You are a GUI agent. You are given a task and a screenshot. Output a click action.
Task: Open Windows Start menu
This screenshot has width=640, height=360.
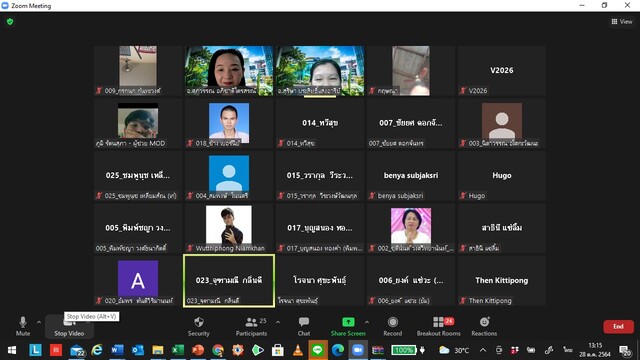12,350
